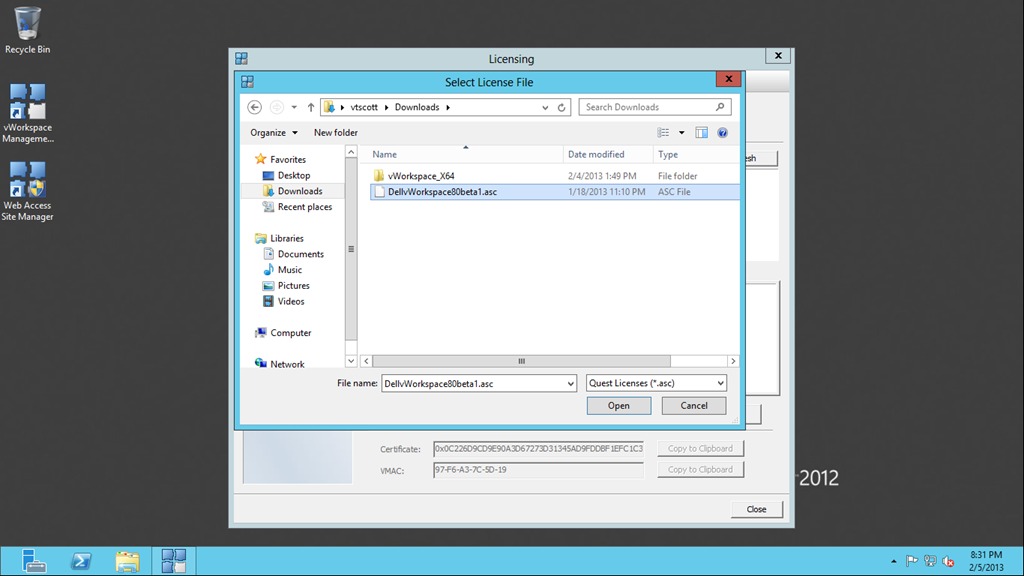This screenshot has width=1024, height=576.
Task: Click the Certificate text field
Action: tap(538, 449)
